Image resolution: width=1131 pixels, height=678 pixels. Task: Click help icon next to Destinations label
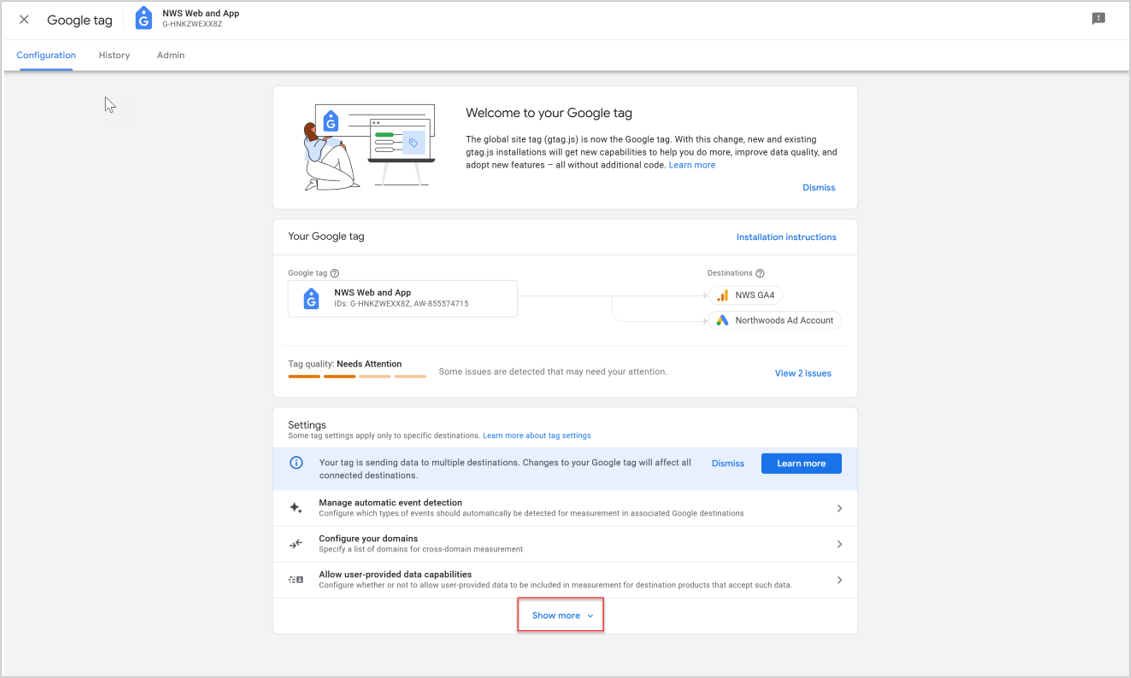click(760, 273)
